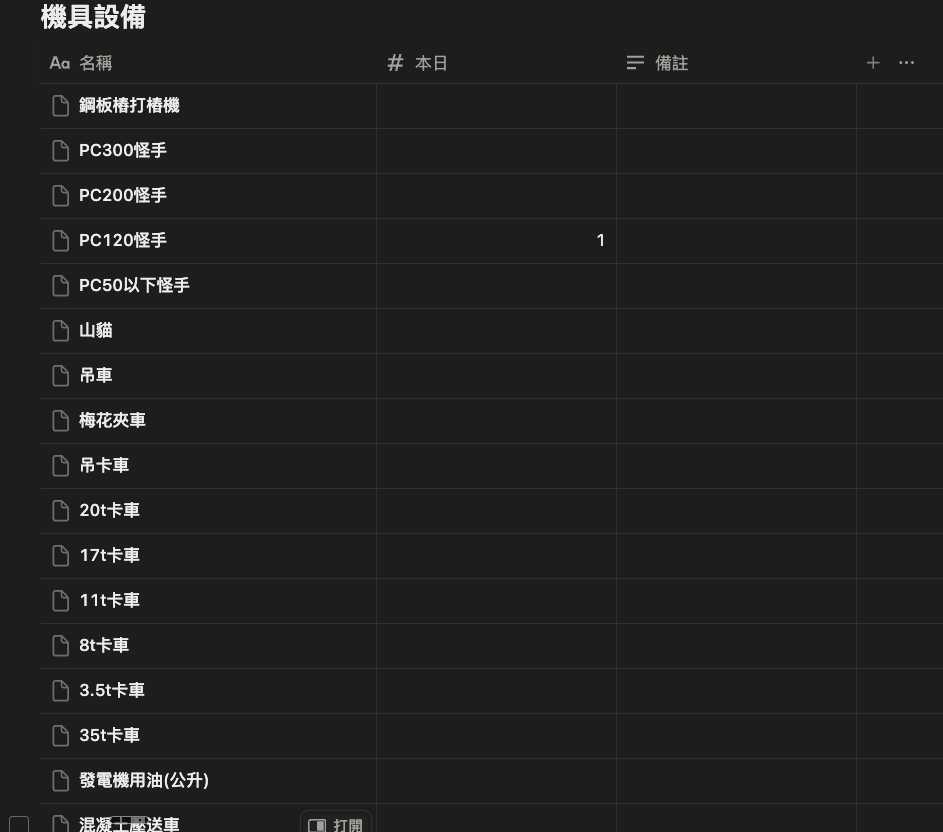Select the 11t卡車 row name
The image size is (943, 832).
click(109, 600)
